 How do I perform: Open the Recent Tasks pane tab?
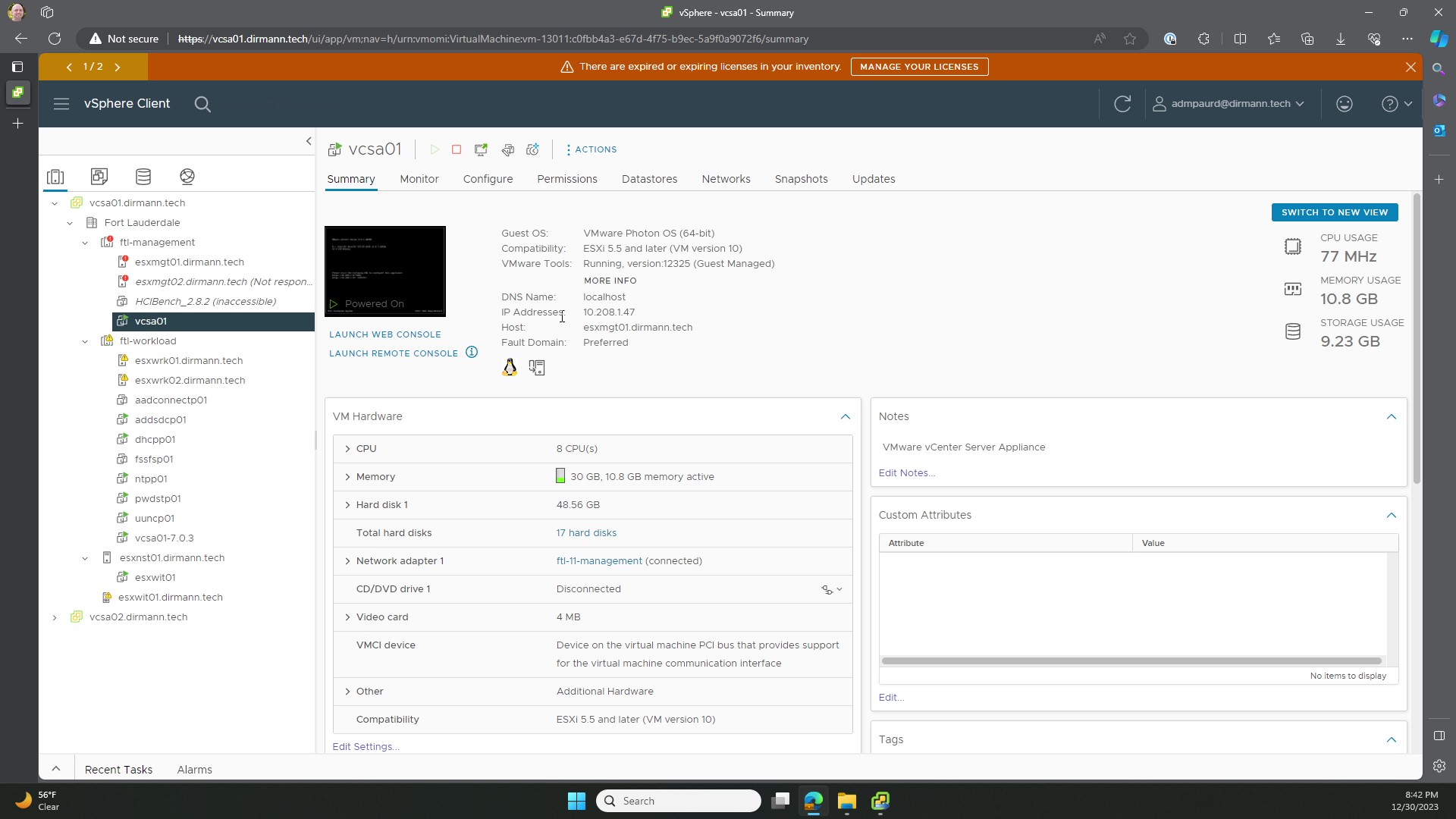click(x=118, y=770)
